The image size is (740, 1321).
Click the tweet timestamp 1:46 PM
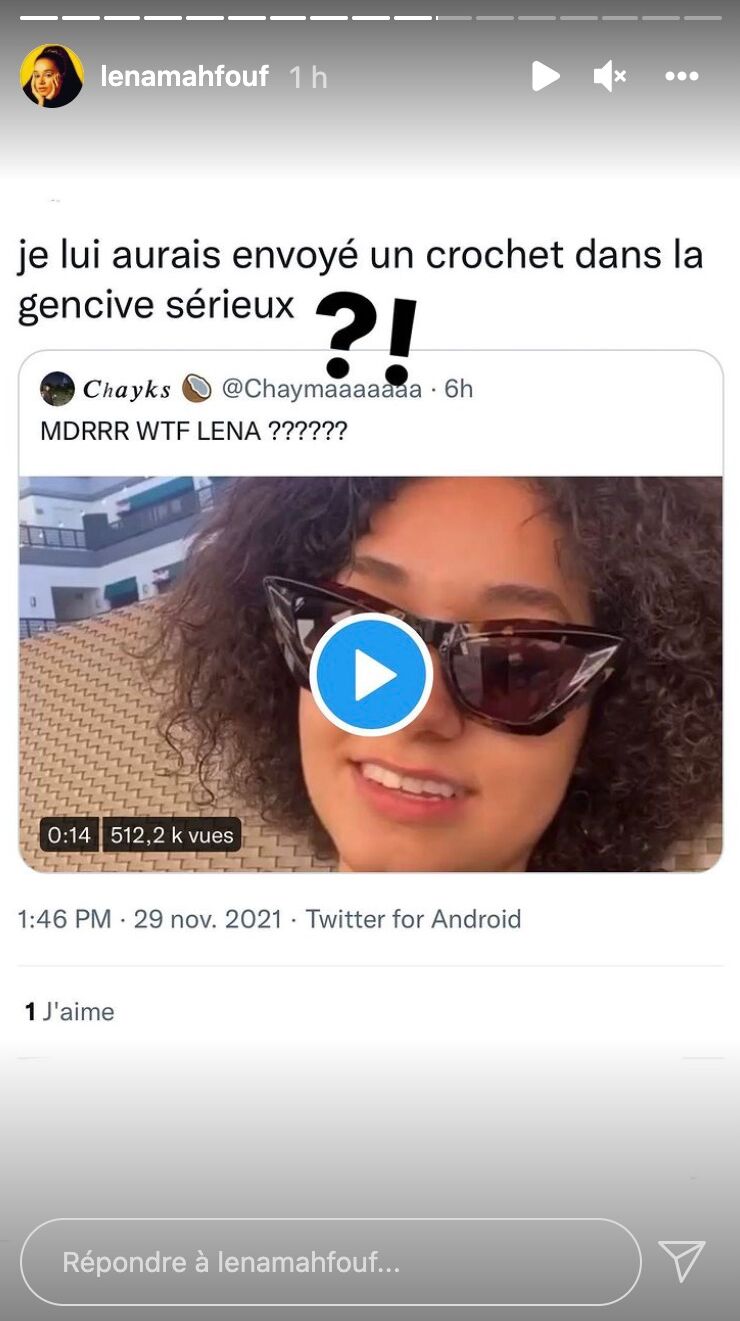click(64, 919)
